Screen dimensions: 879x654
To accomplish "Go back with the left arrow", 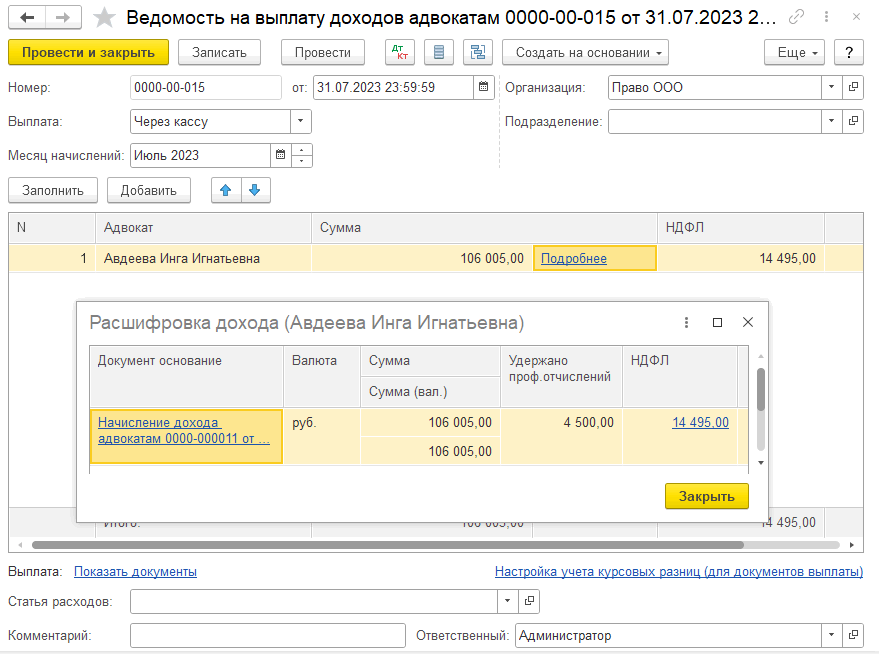I will (x=27, y=17).
